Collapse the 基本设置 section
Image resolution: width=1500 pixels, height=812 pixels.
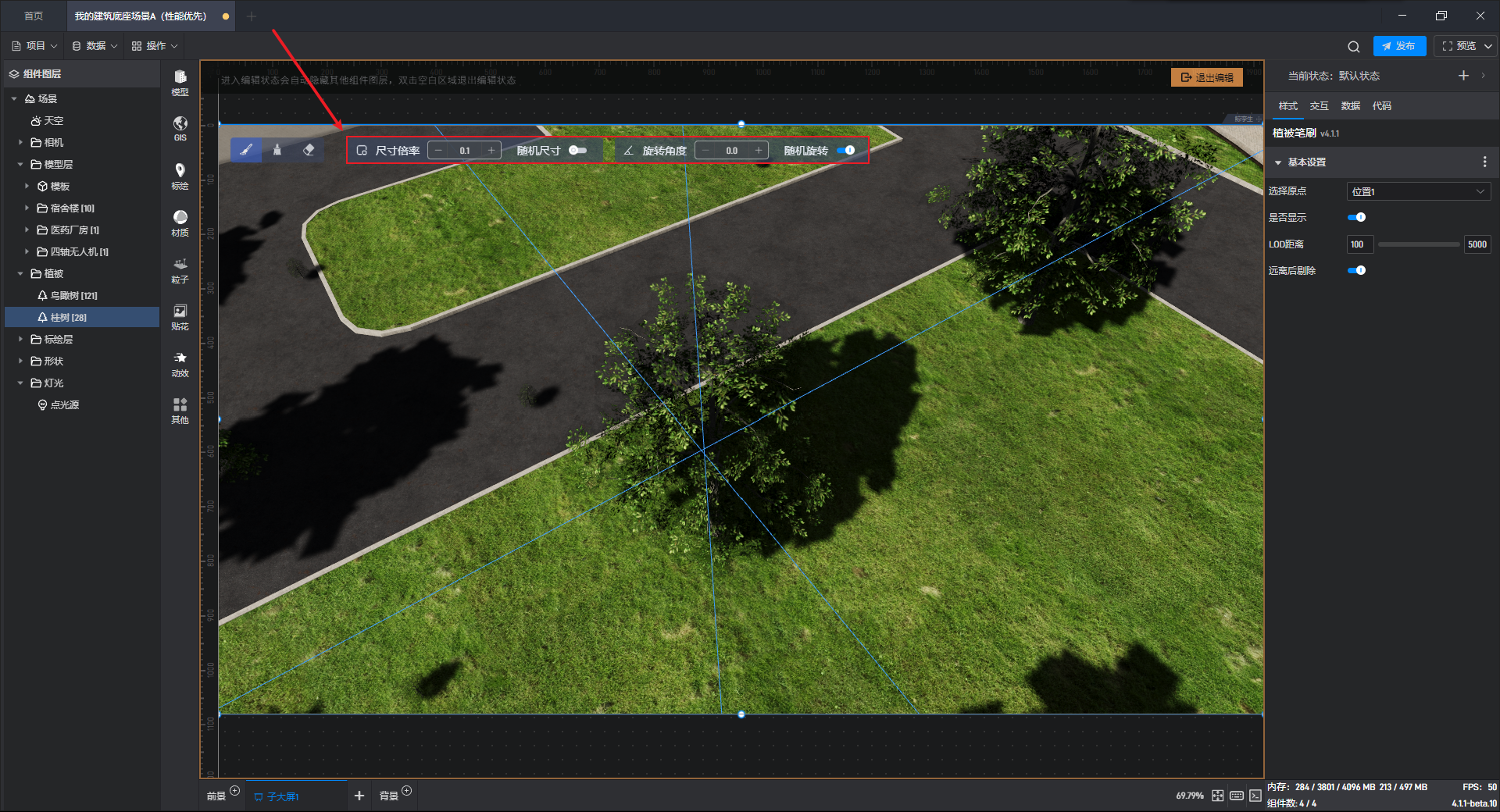point(1279,162)
